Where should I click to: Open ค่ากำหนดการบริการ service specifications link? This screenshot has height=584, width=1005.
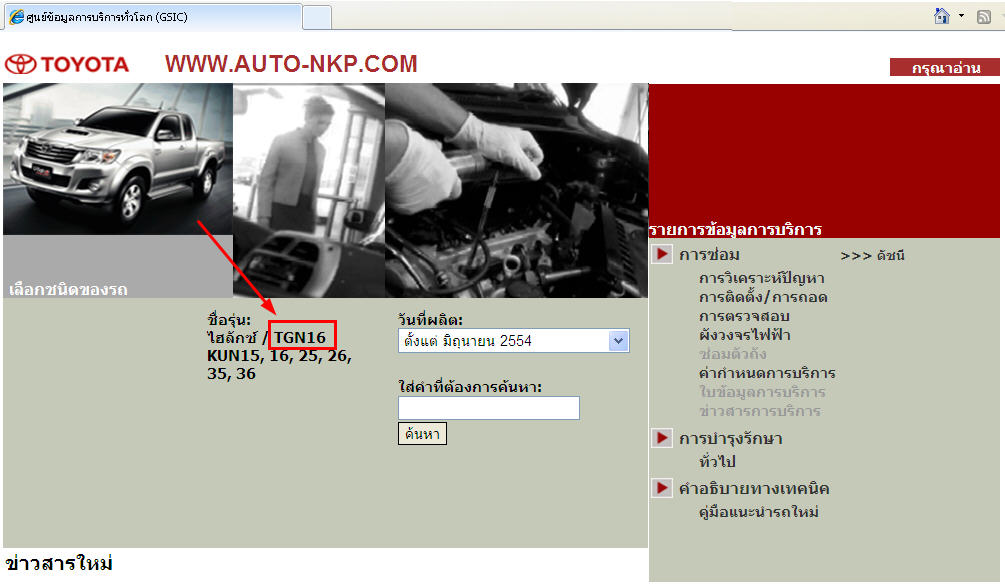[767, 373]
